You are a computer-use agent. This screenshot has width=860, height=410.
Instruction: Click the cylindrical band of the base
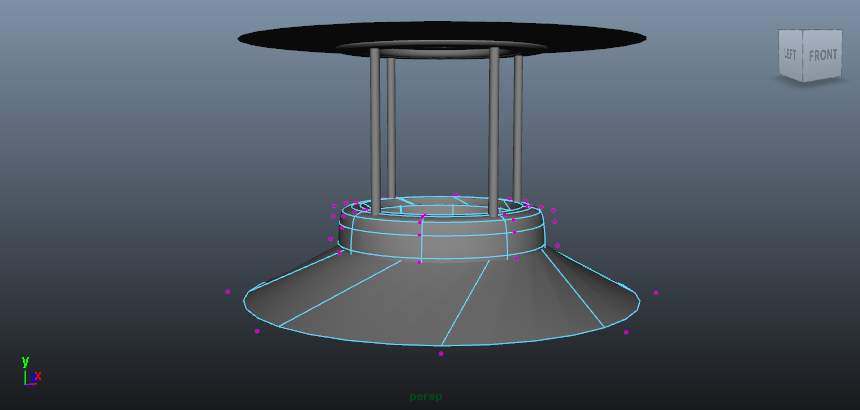(460, 241)
